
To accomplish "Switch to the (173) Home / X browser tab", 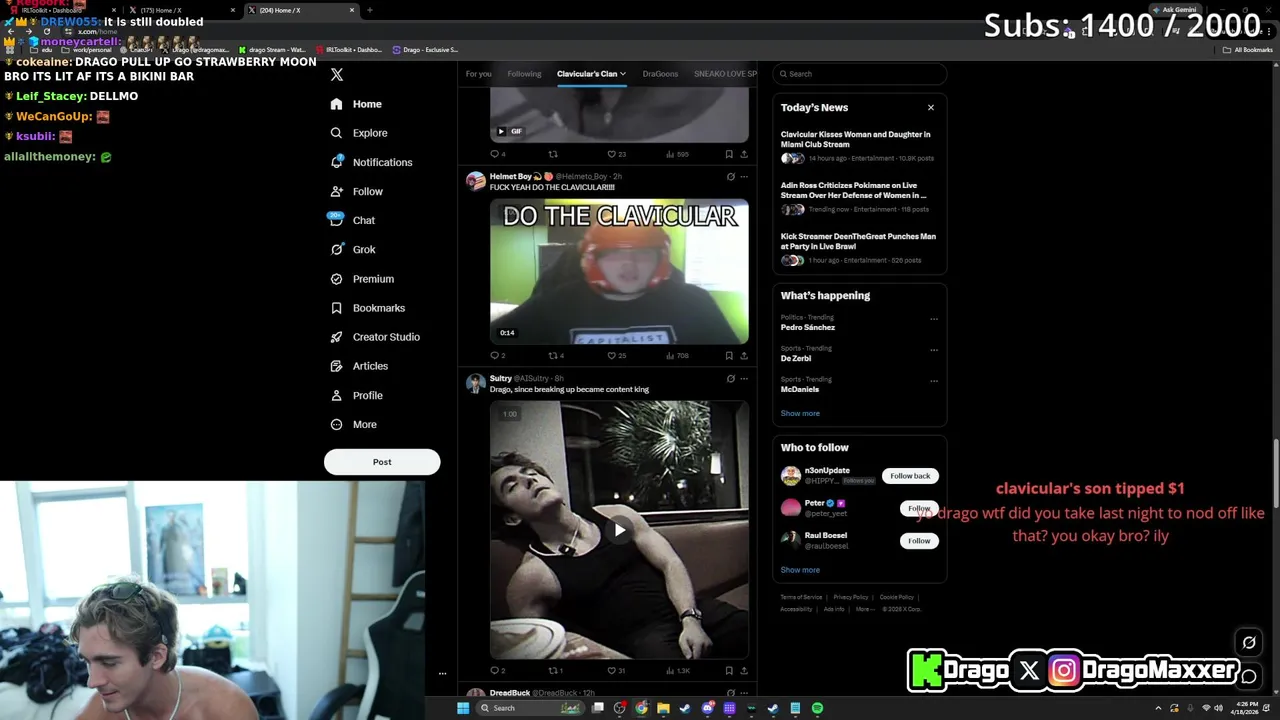I will click(x=180, y=10).
